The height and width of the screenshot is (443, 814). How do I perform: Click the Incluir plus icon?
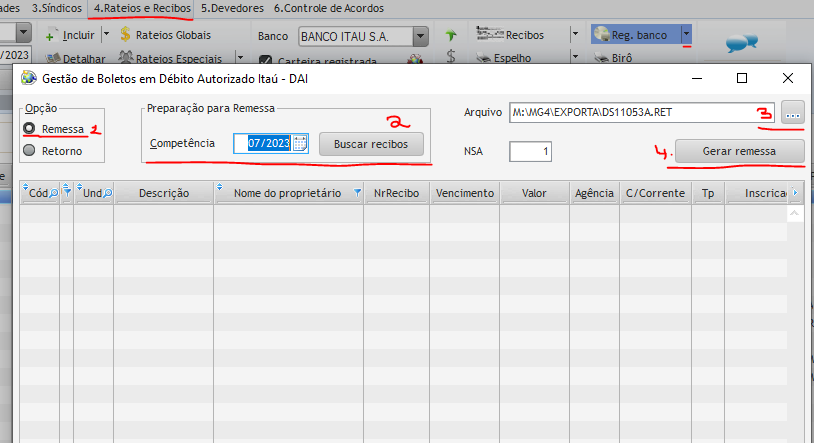(49, 35)
